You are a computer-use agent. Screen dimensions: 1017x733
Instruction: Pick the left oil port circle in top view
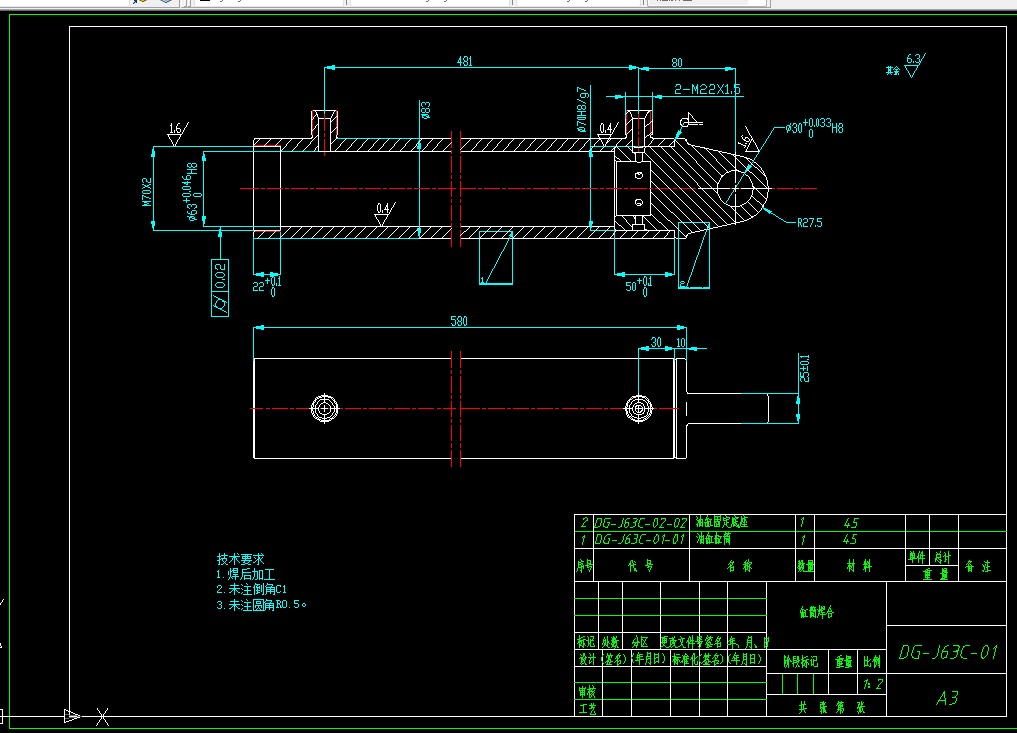pos(324,409)
